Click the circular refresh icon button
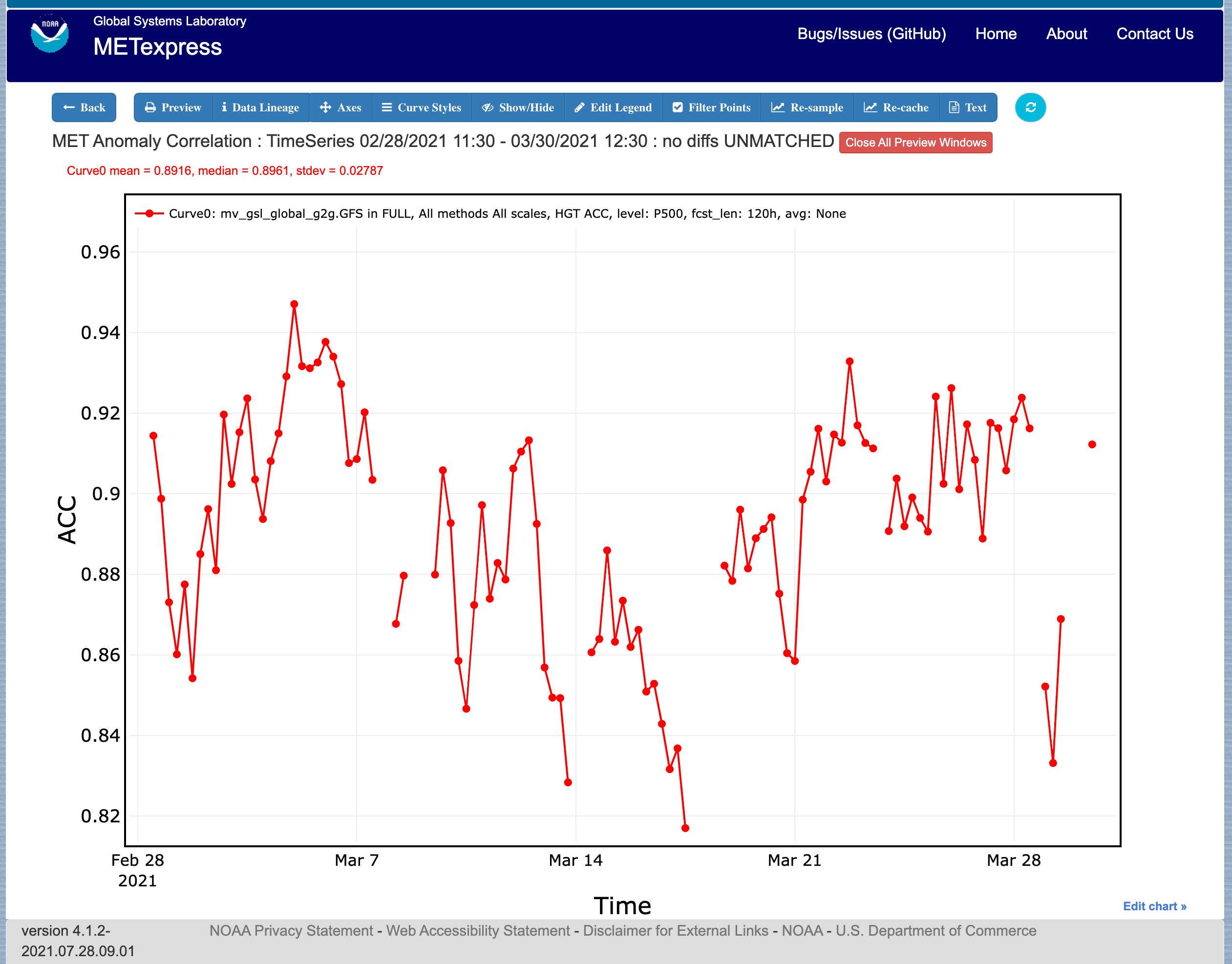The height and width of the screenshot is (964, 1232). [1030, 107]
